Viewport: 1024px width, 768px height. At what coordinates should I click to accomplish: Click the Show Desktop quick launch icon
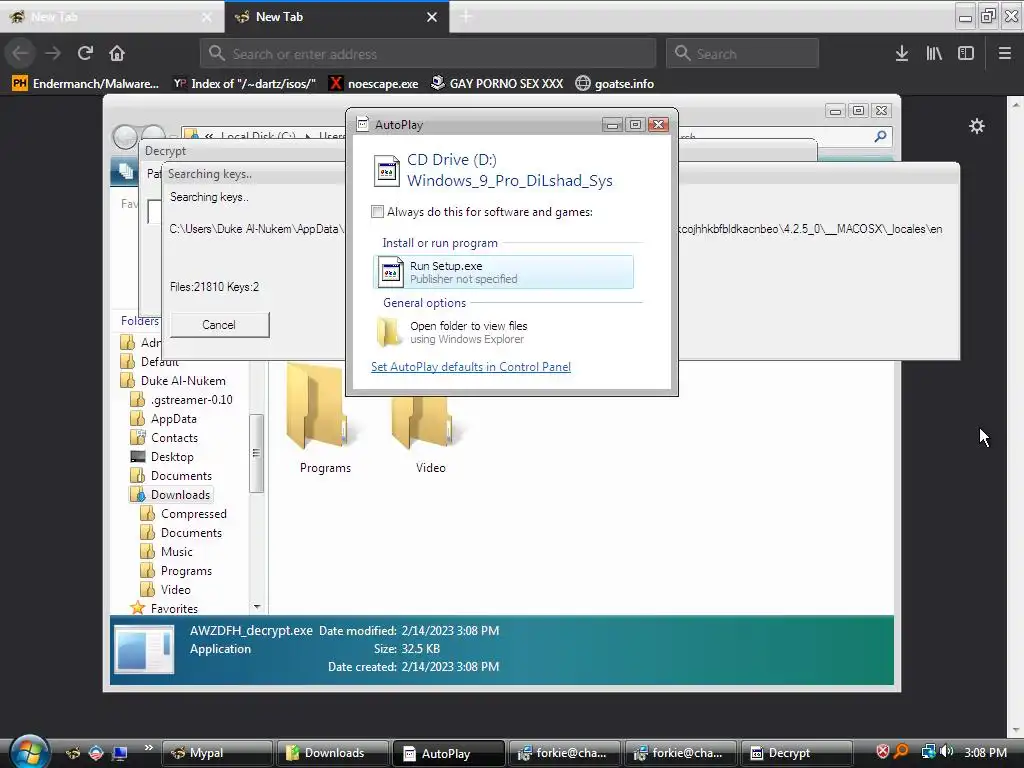pos(120,753)
